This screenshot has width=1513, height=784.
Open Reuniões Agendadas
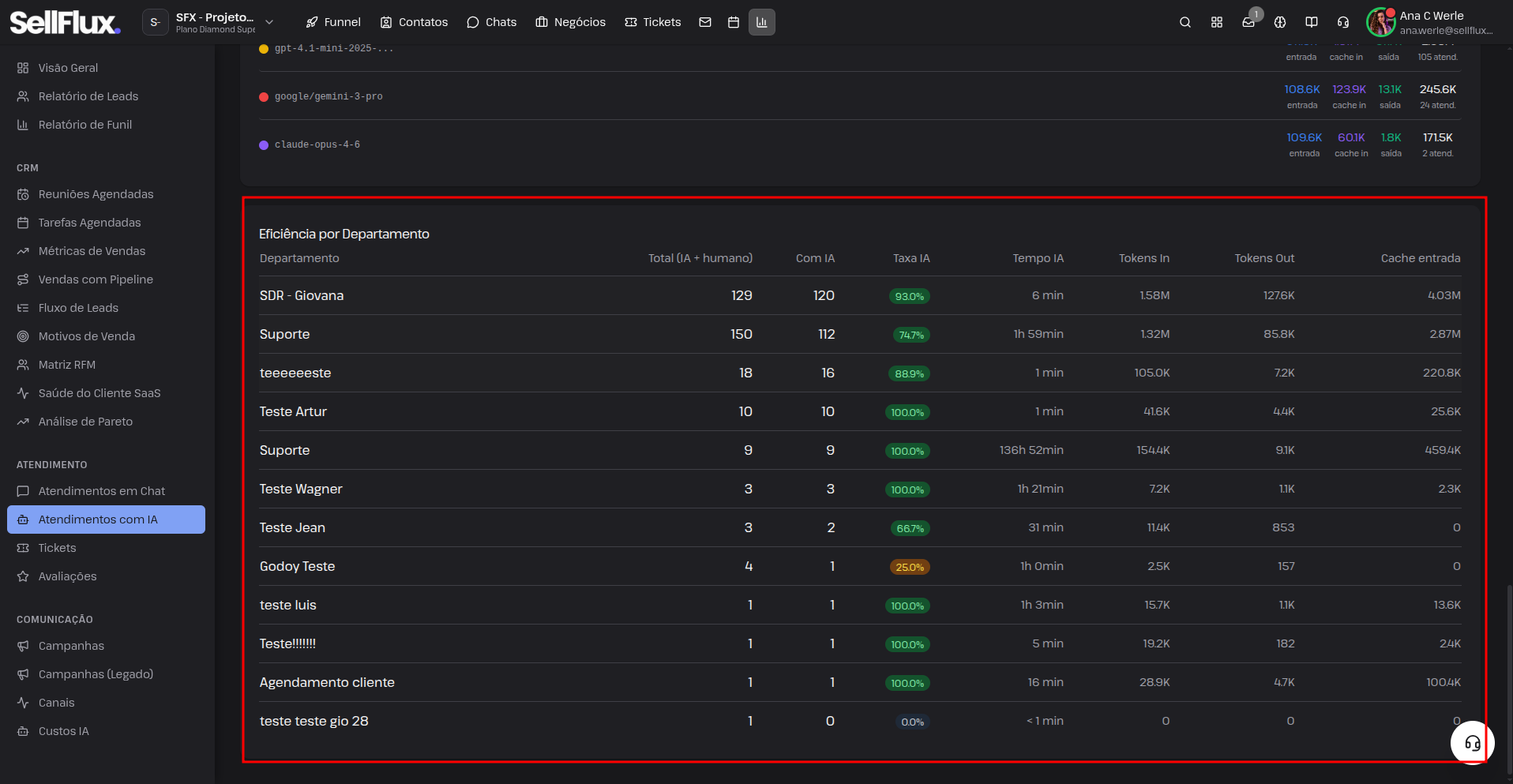point(107,194)
